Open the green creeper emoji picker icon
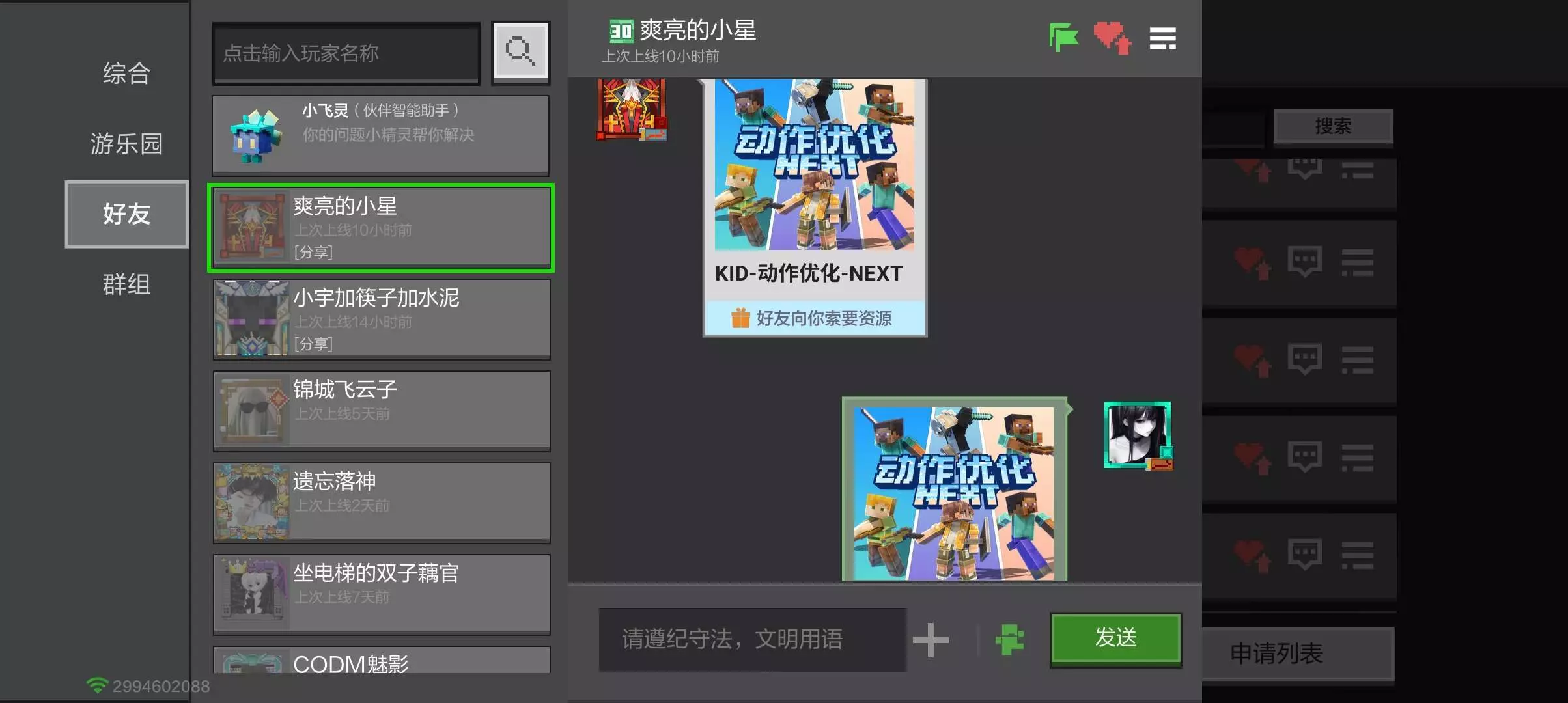This screenshot has height=703, width=1568. click(1010, 639)
